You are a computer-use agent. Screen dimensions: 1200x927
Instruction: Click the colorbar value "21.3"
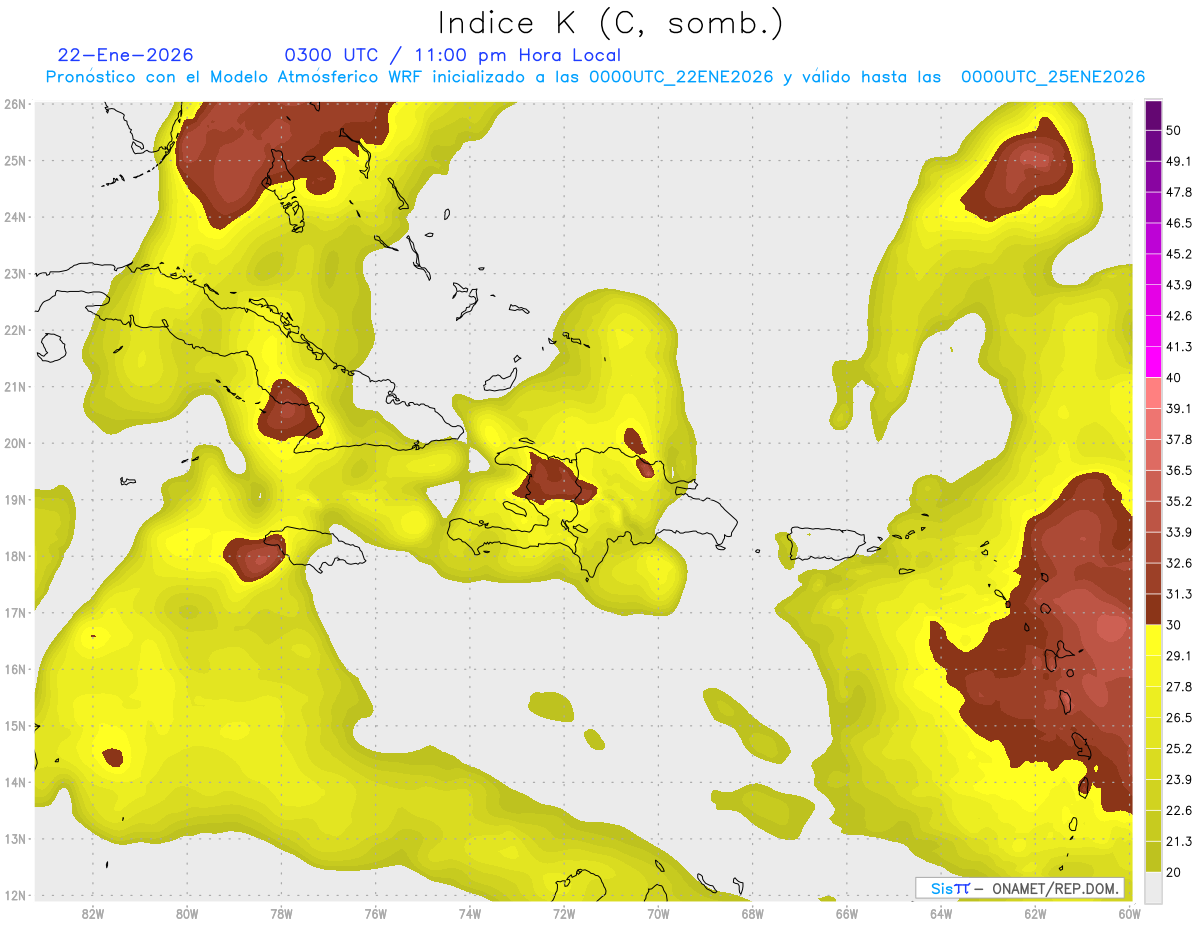pyautogui.click(x=1178, y=842)
